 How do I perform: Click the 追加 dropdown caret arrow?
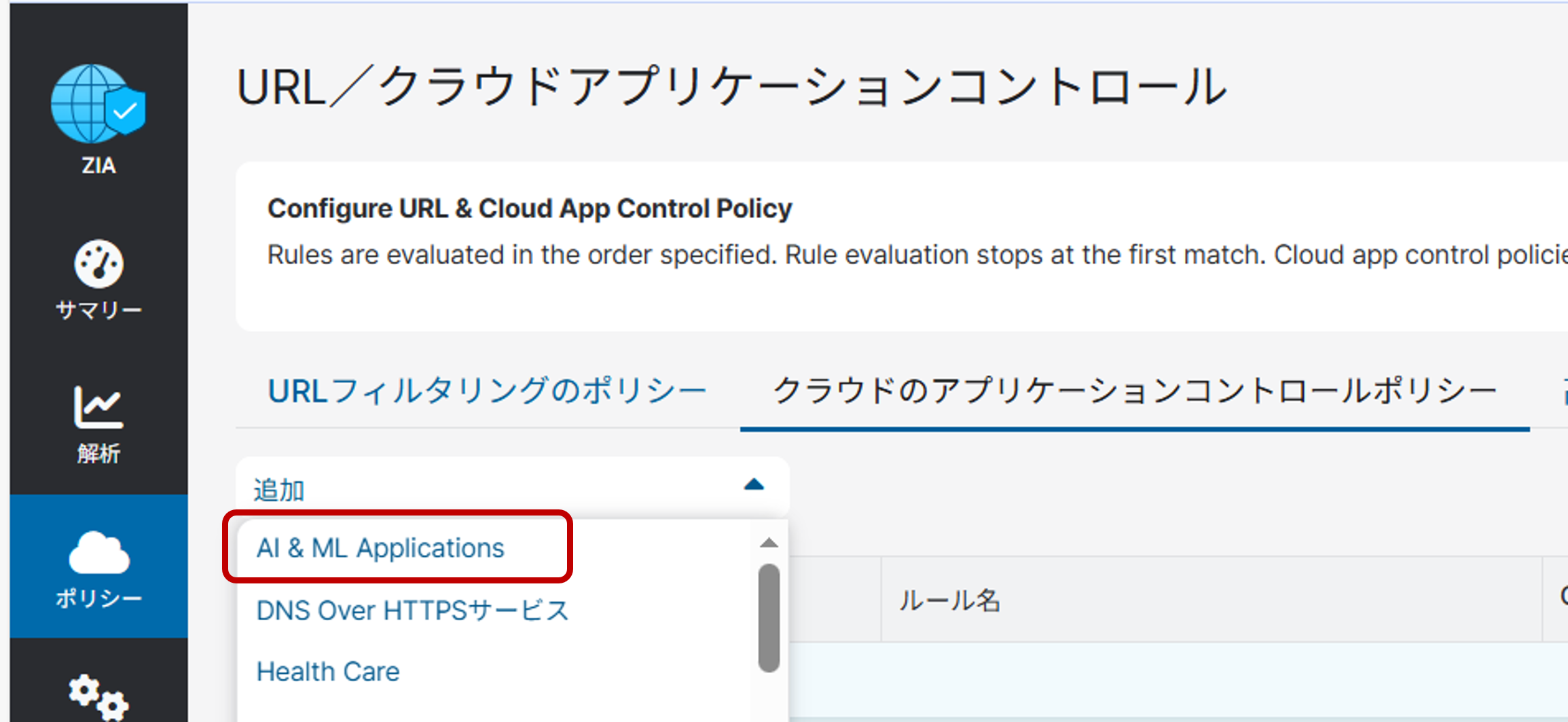pyautogui.click(x=754, y=485)
